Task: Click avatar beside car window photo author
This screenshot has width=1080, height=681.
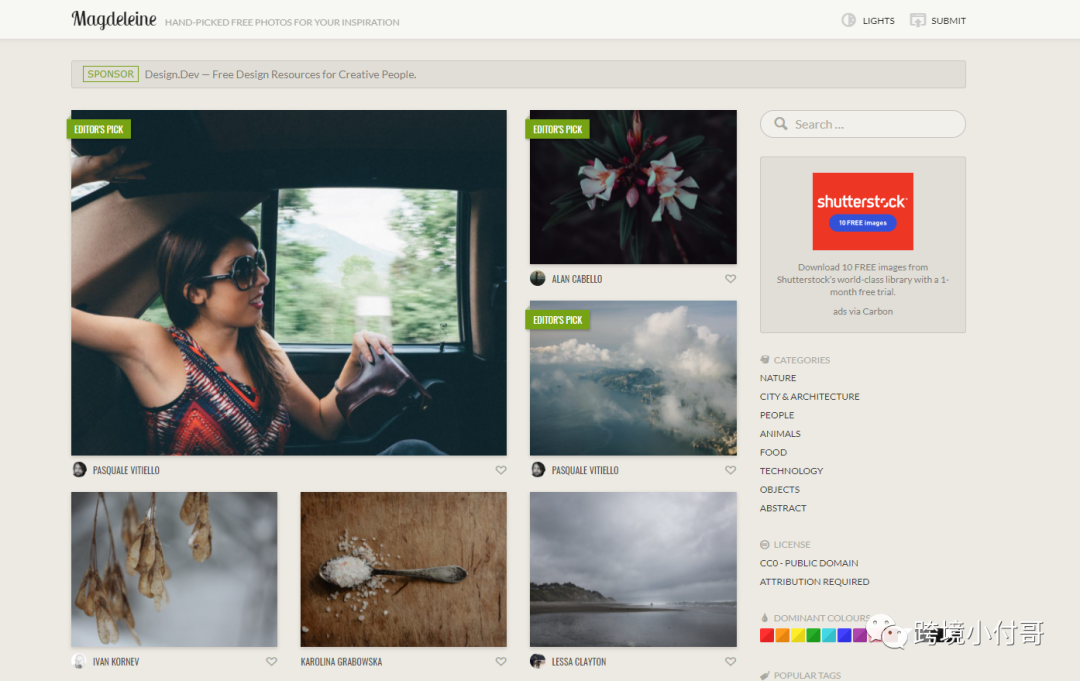Action: tap(79, 470)
